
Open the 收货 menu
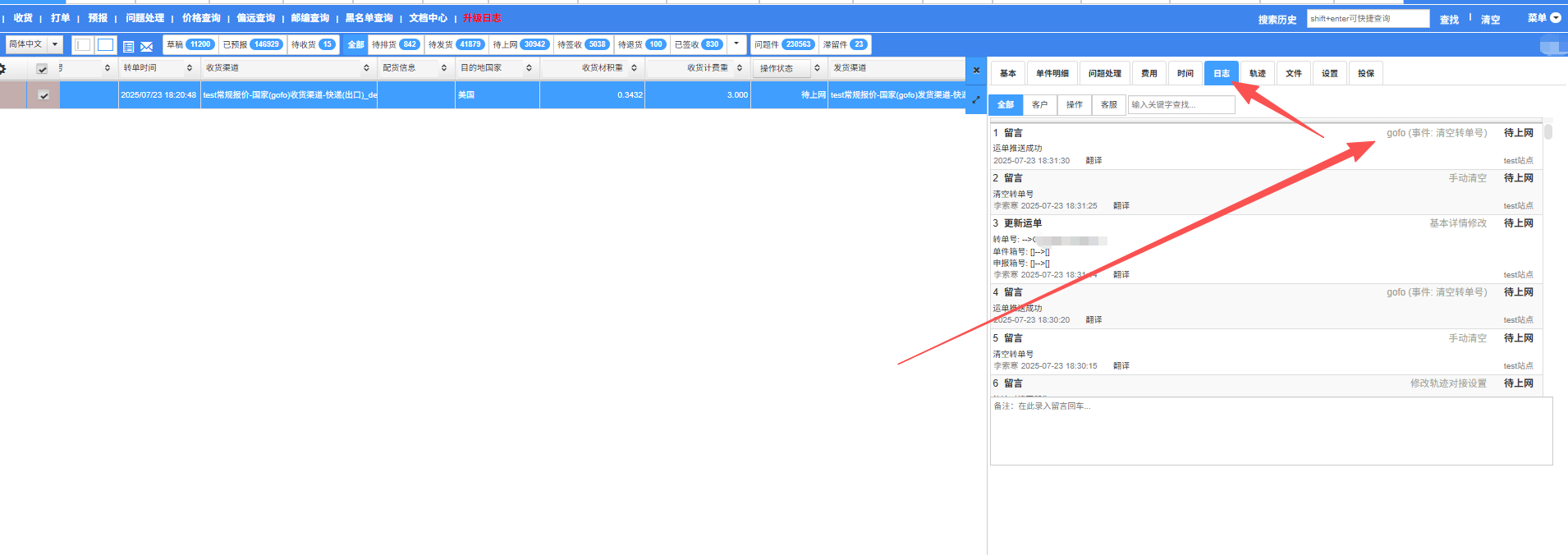23,18
